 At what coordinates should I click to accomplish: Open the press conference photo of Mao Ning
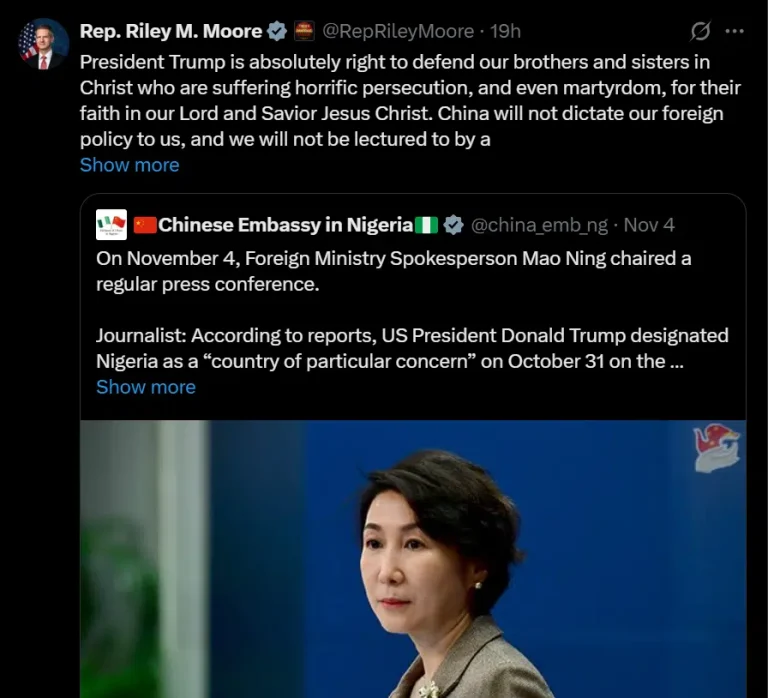413,559
